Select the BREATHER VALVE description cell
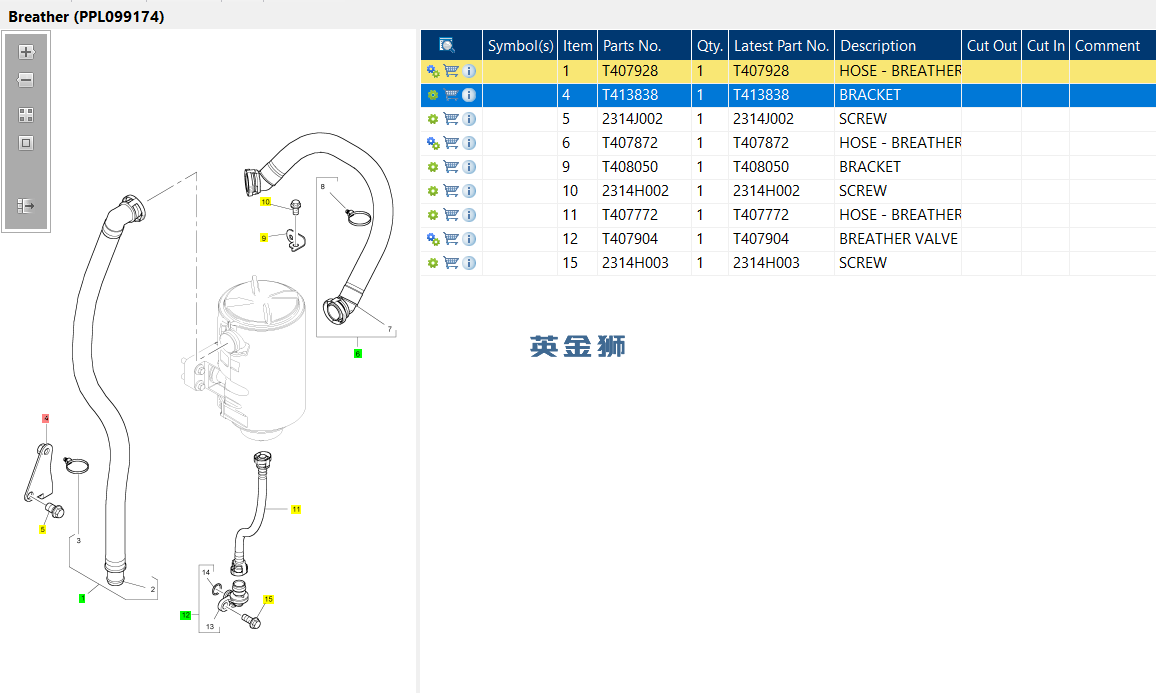1156x693 pixels. click(898, 239)
